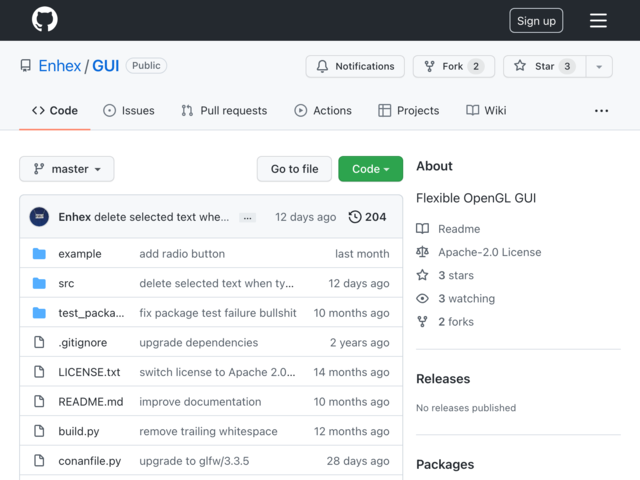Open the master branch dropdown
Image resolution: width=640 pixels, height=480 pixels.
pos(67,169)
